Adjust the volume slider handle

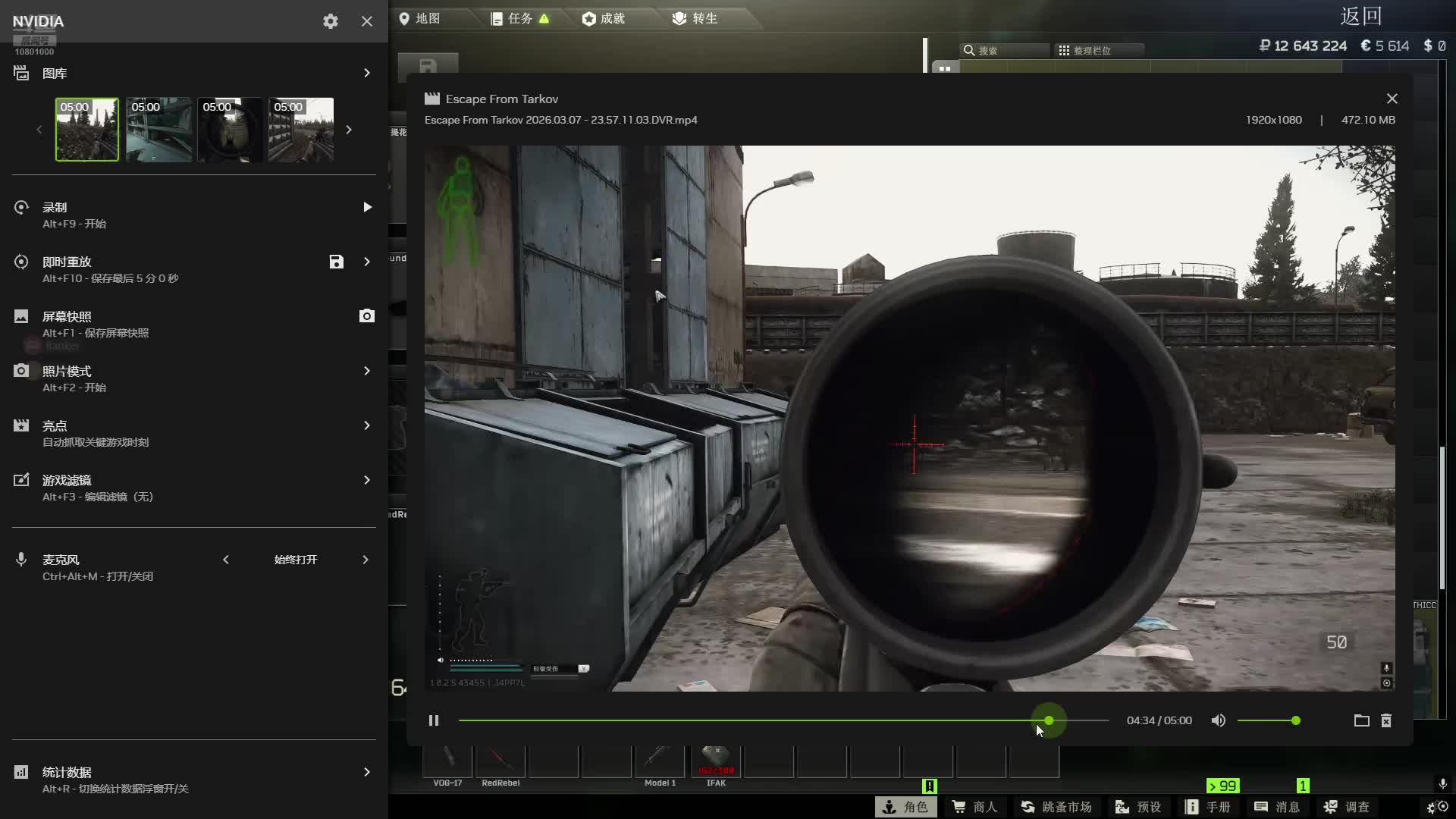pyautogui.click(x=1296, y=720)
